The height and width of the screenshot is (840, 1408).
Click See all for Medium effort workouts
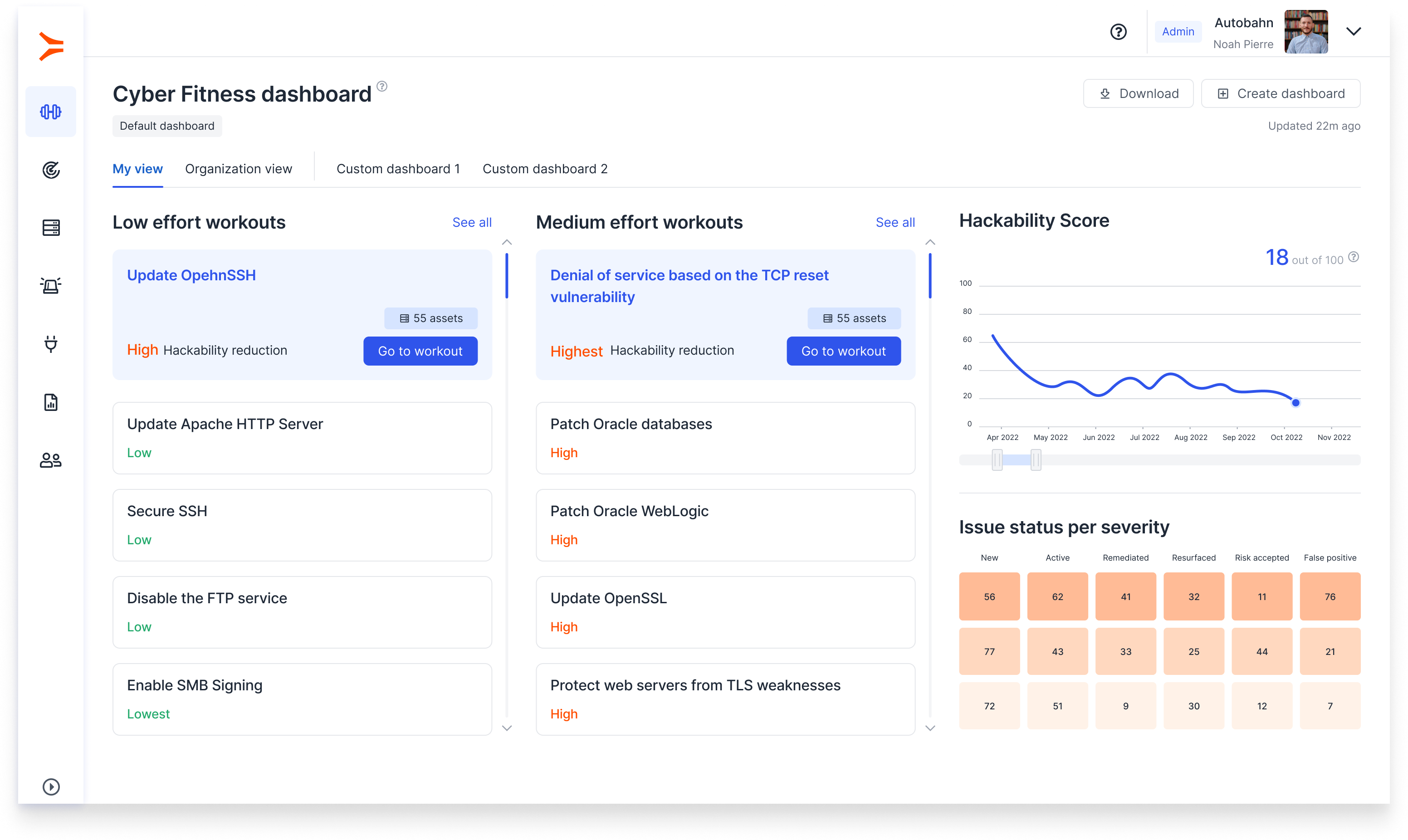point(895,222)
